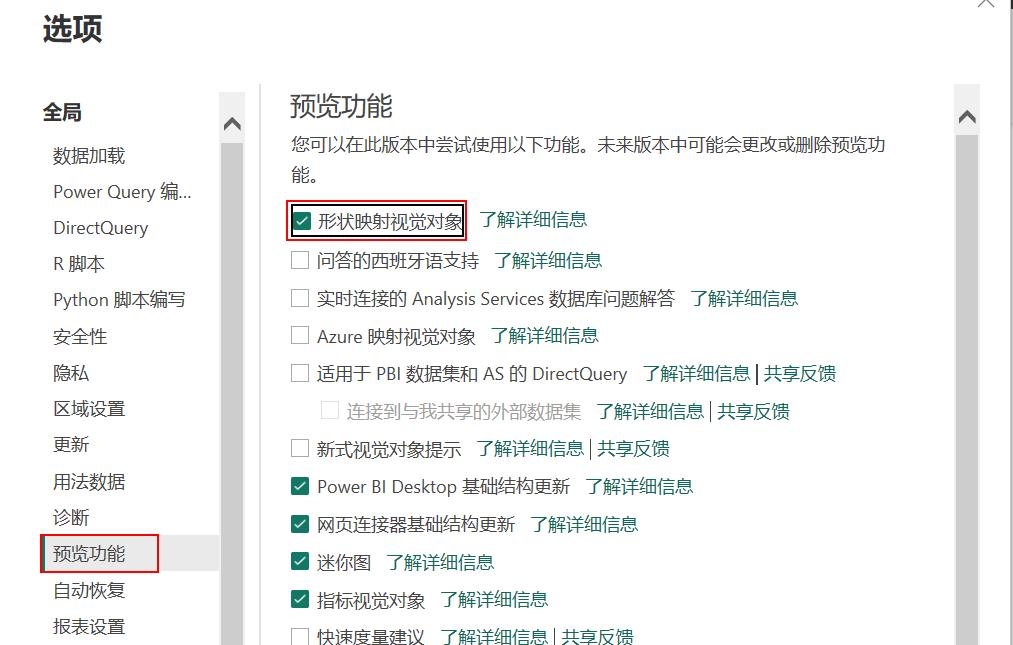Enable 问答的西班牙语支持 checkbox
Viewport: 1013px width, 645px height.
coord(299,260)
